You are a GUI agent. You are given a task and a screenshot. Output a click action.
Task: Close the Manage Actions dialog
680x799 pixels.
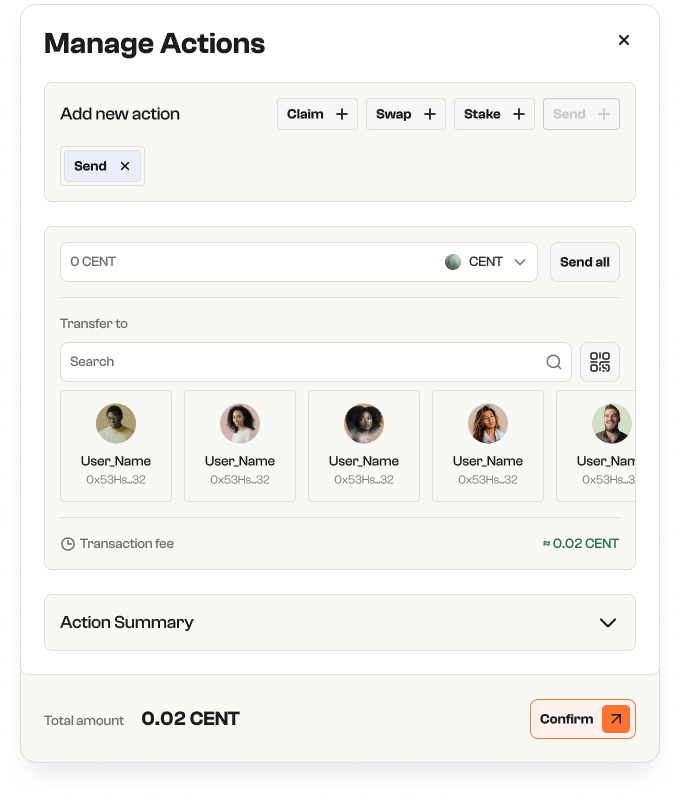(x=623, y=40)
